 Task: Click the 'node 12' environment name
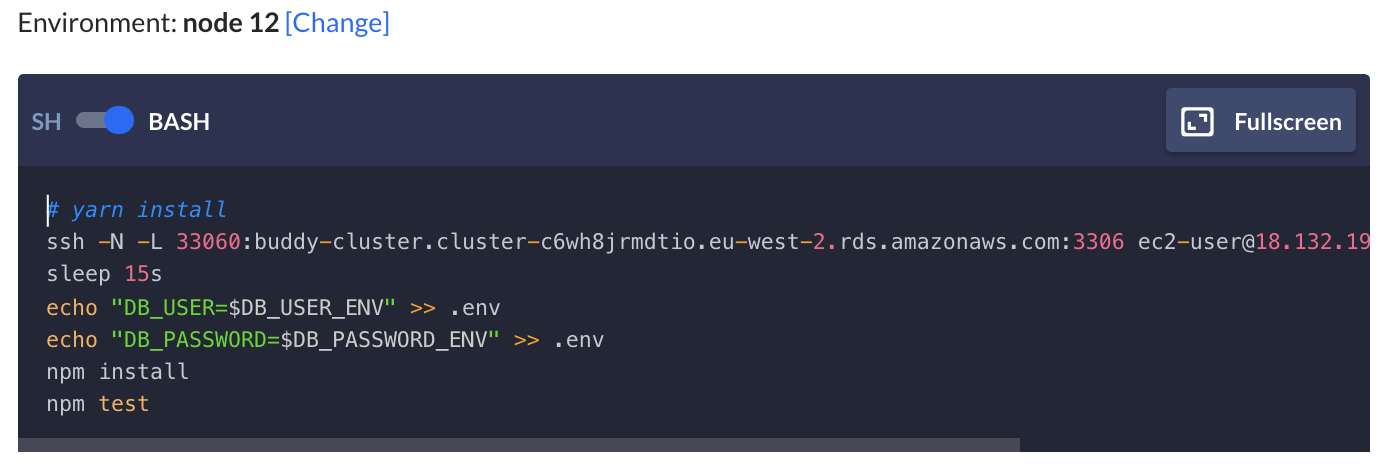tap(231, 23)
